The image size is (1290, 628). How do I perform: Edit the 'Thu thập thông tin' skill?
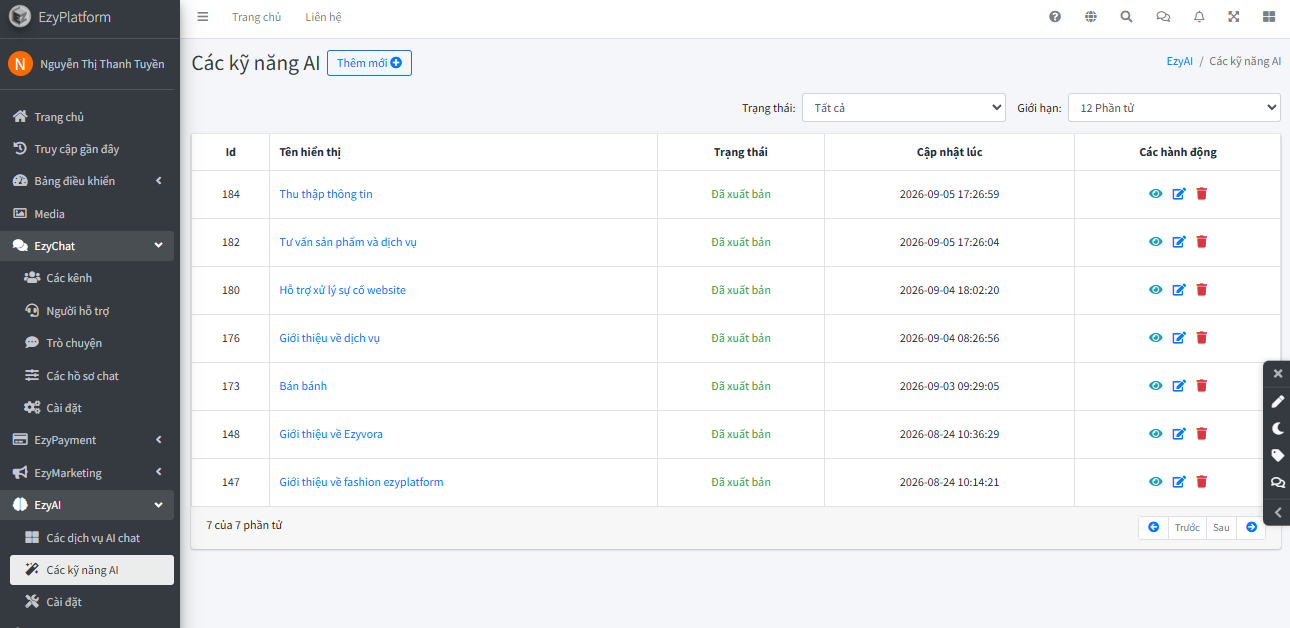point(1179,194)
